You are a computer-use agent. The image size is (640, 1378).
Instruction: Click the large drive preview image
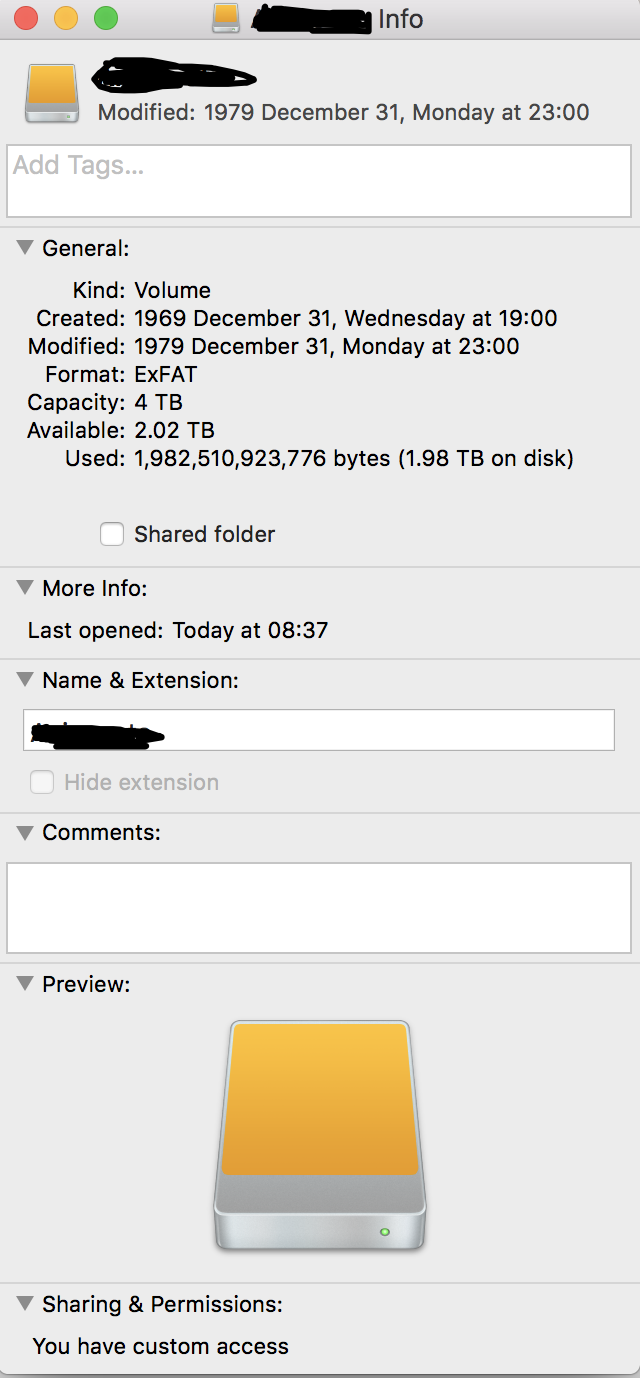(x=319, y=1134)
